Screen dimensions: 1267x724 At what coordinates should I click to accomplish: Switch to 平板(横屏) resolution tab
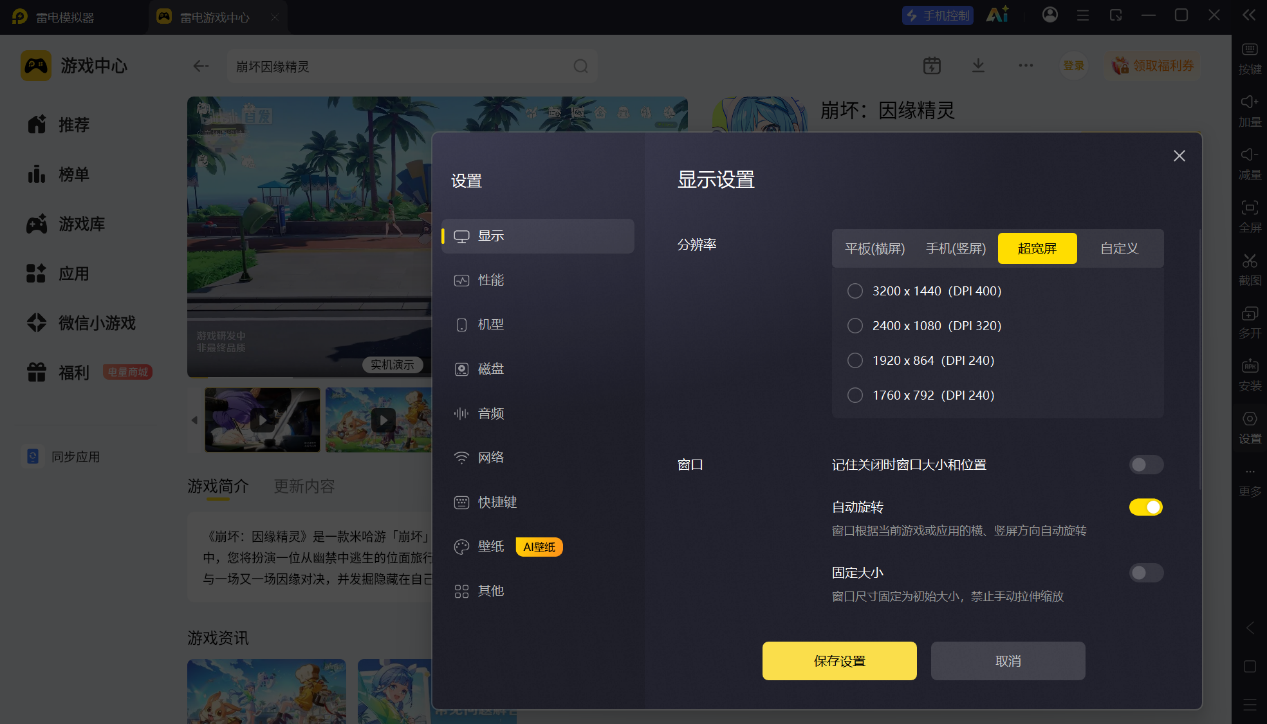pyautogui.click(x=875, y=248)
